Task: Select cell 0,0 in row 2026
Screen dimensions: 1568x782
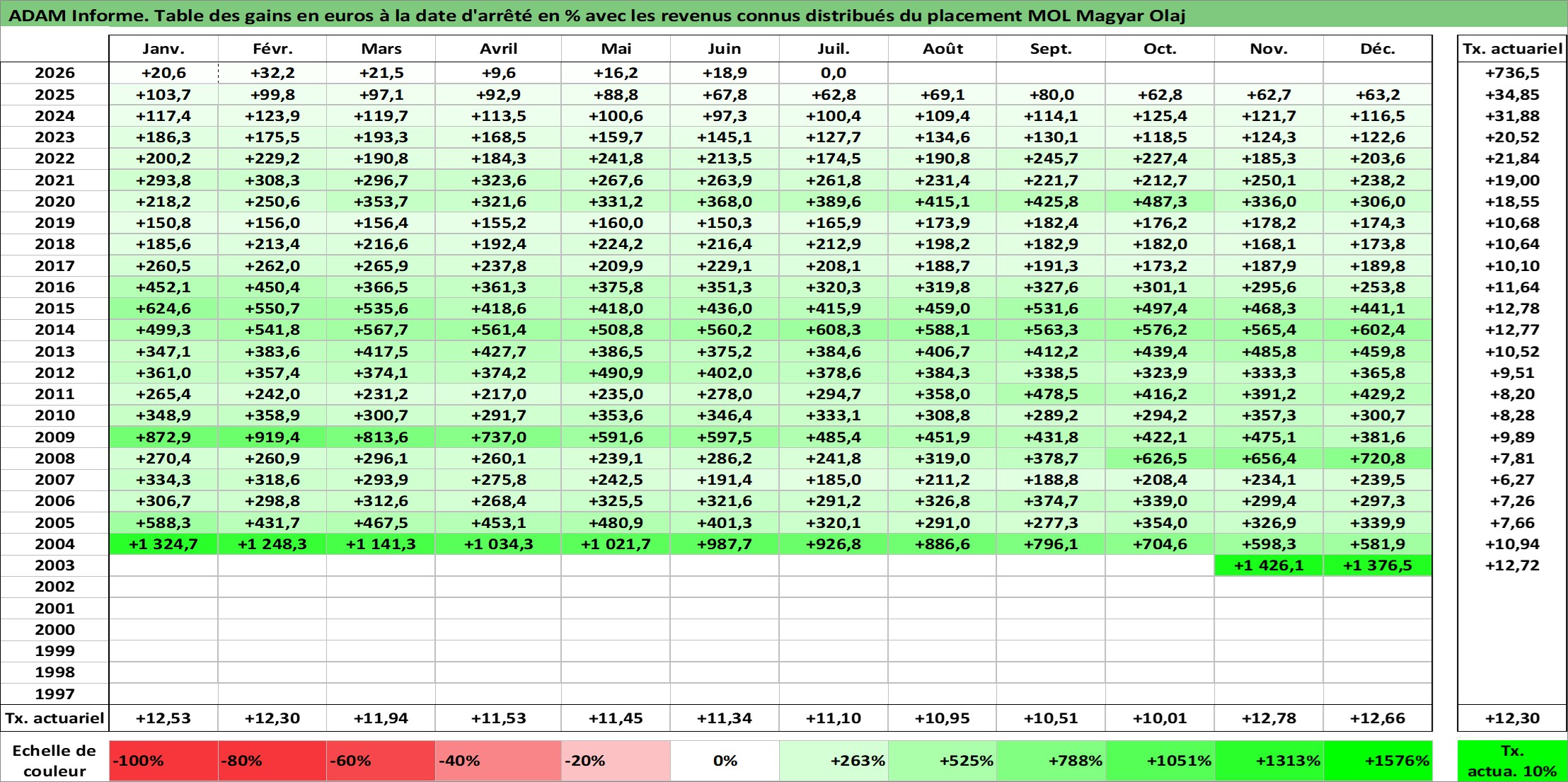Action: point(834,73)
